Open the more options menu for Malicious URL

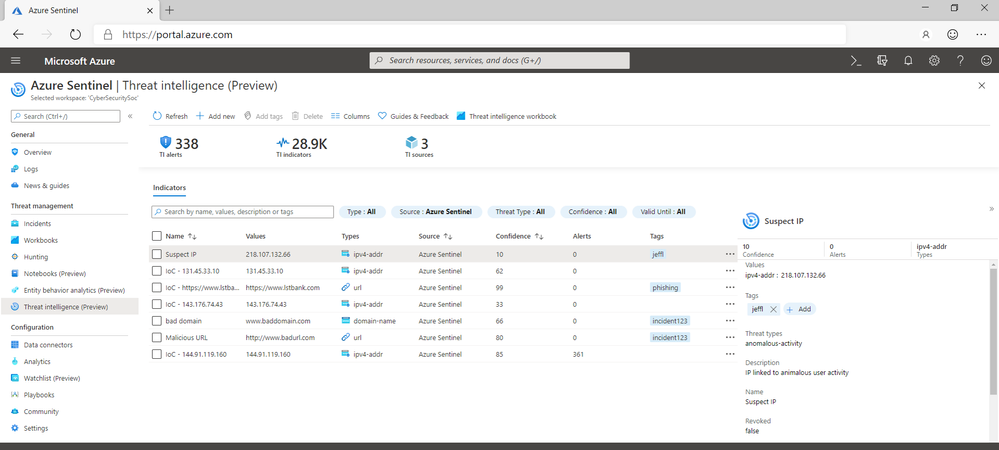[729, 337]
